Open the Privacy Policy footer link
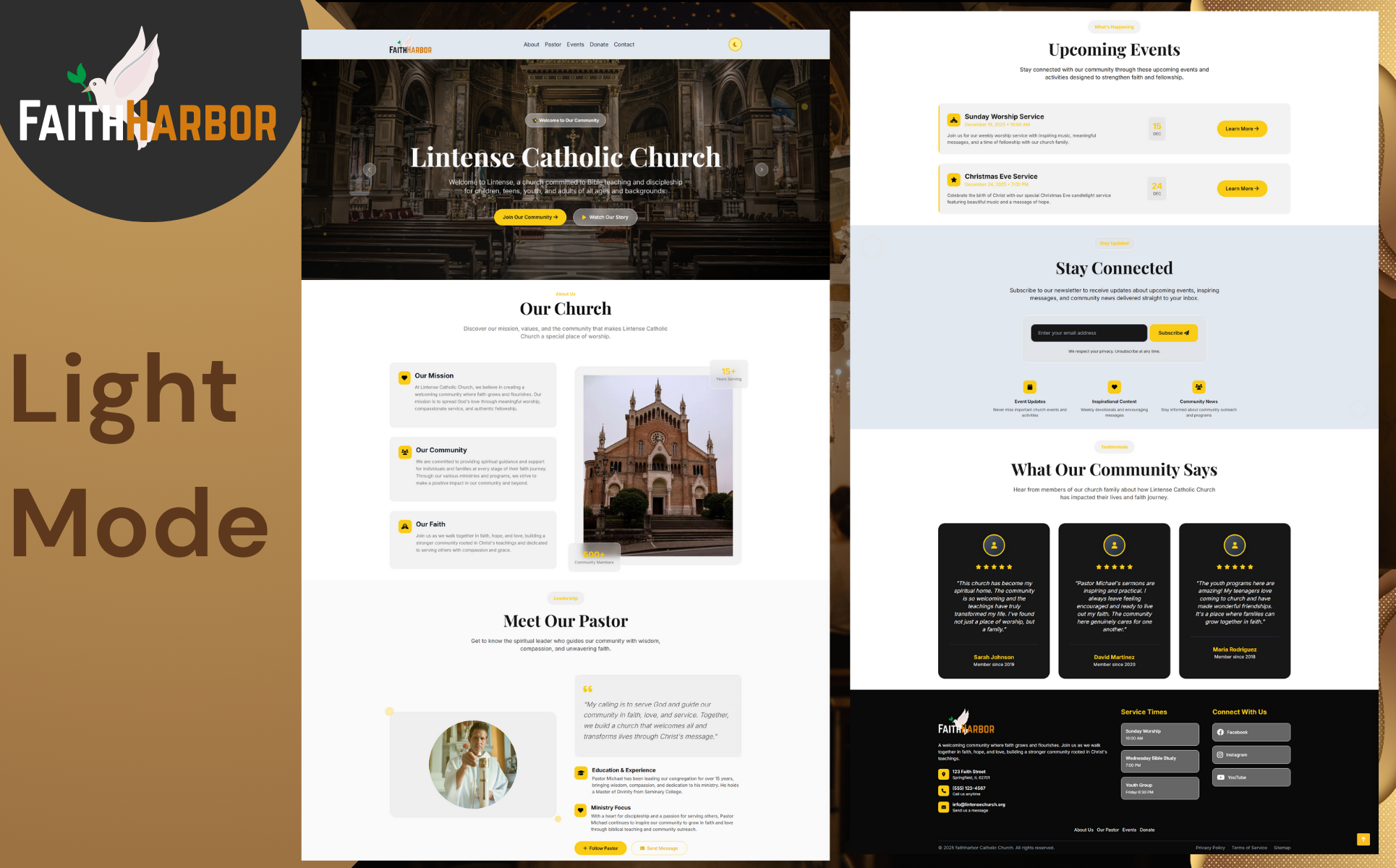This screenshot has height=868, width=1396. [x=1209, y=848]
